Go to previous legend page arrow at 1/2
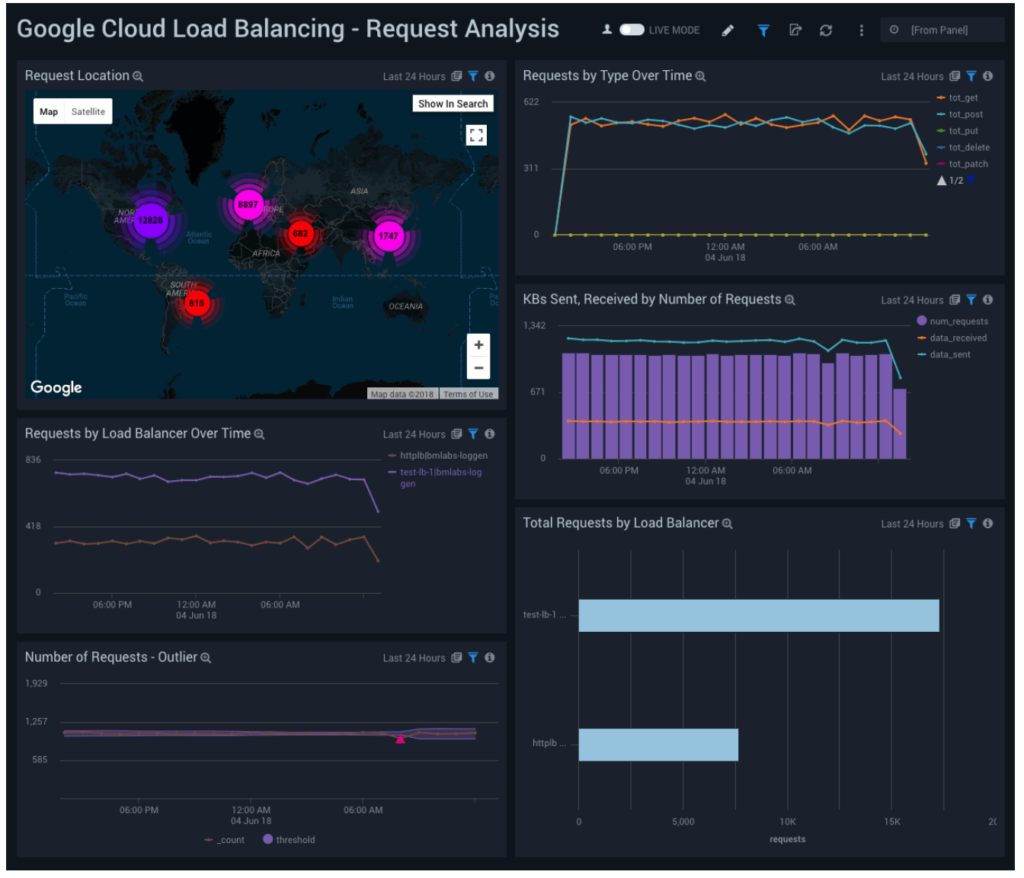This screenshot has height=878, width=1024. [942, 180]
